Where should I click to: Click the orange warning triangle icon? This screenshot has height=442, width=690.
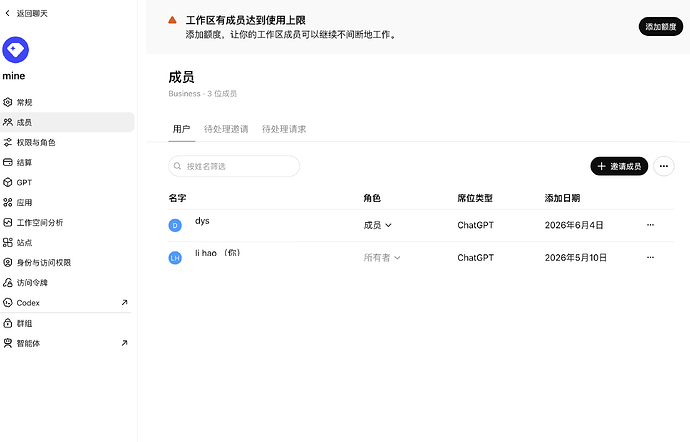(172, 20)
